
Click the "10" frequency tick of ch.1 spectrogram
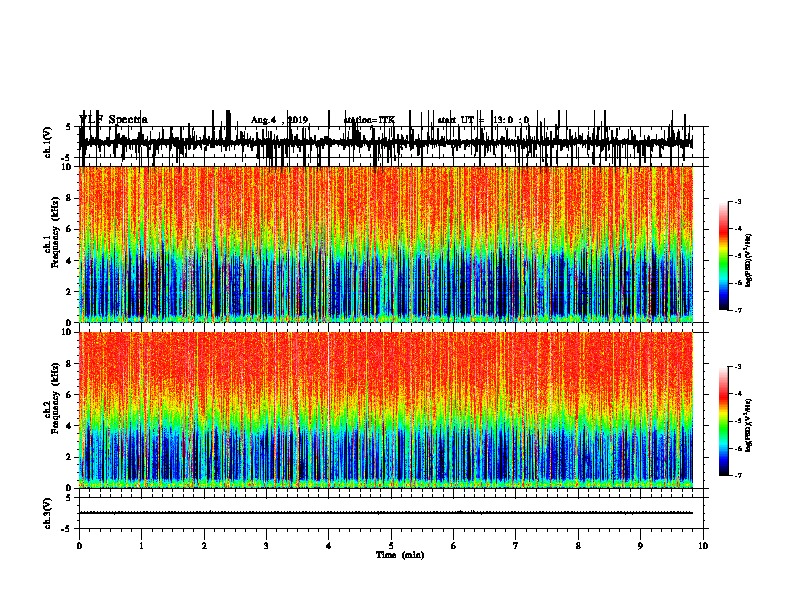68,167
